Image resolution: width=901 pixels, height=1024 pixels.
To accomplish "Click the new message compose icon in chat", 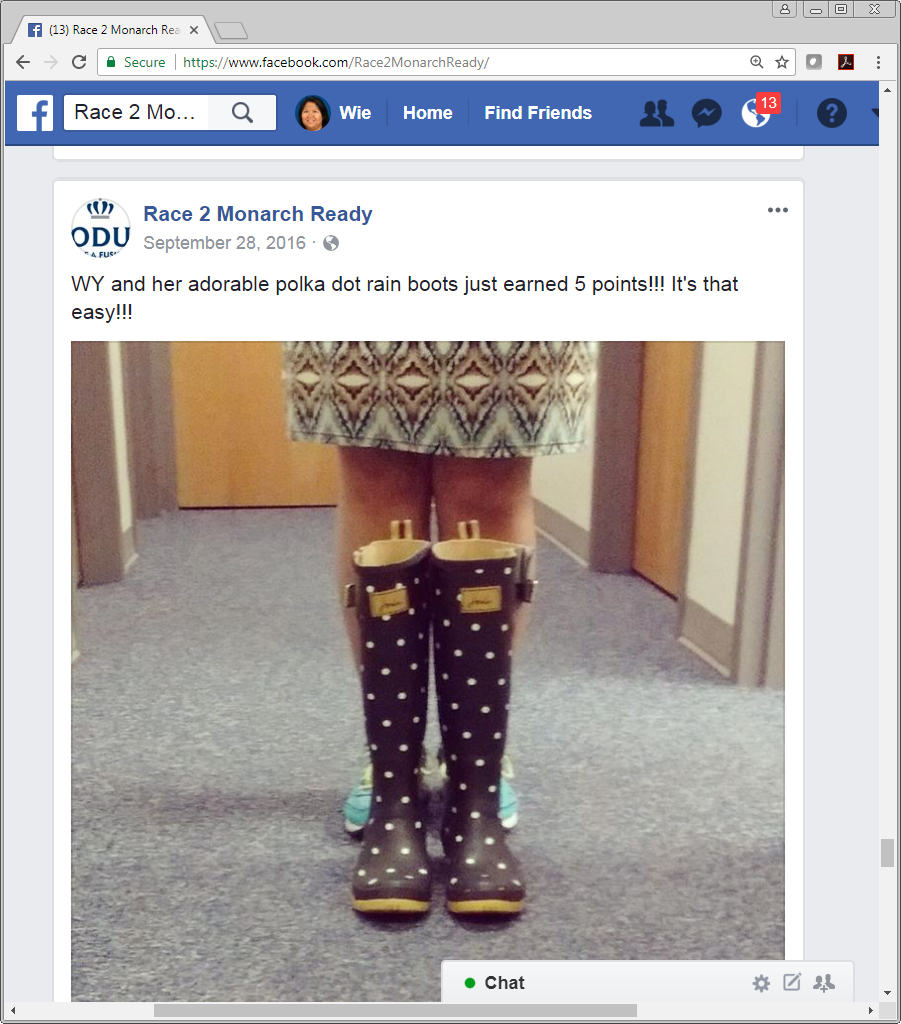I will point(792,982).
